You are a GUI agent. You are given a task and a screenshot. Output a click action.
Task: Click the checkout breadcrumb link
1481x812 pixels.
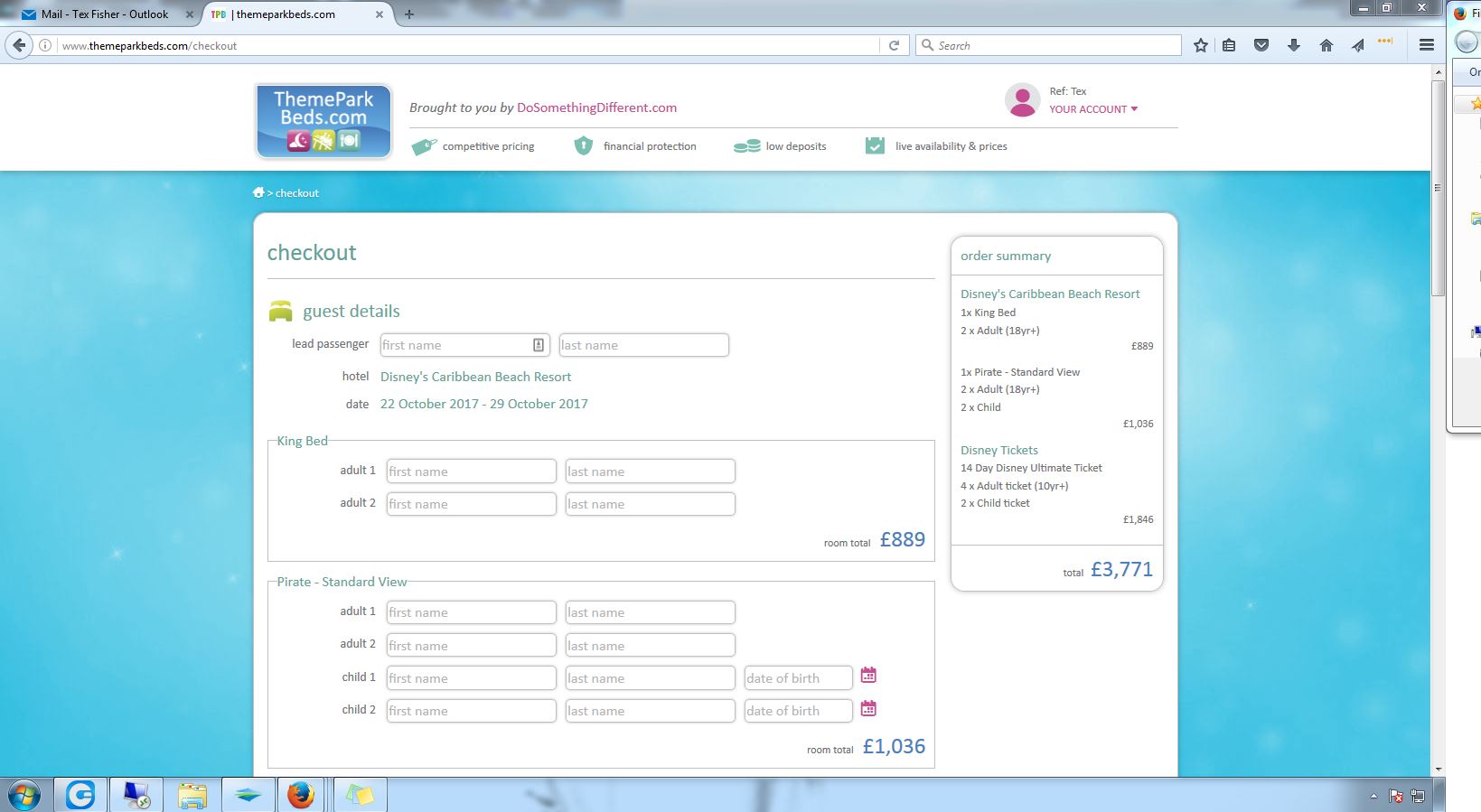click(x=297, y=193)
